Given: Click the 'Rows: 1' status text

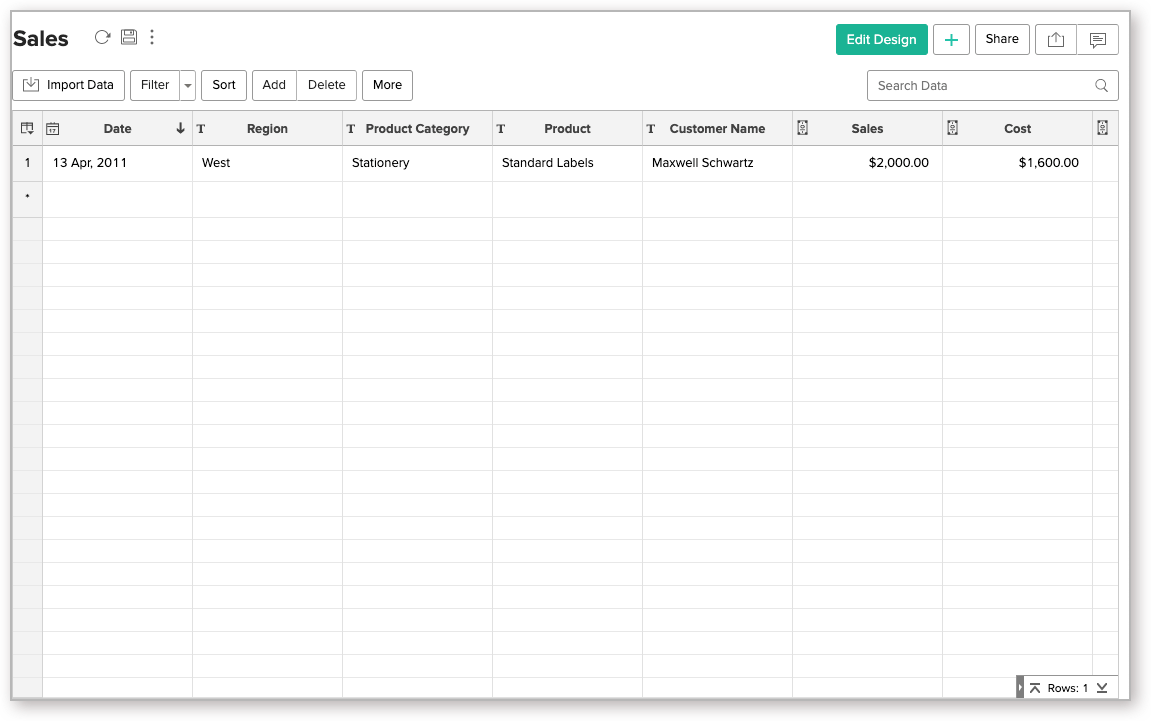Looking at the screenshot, I should click(x=1068, y=688).
